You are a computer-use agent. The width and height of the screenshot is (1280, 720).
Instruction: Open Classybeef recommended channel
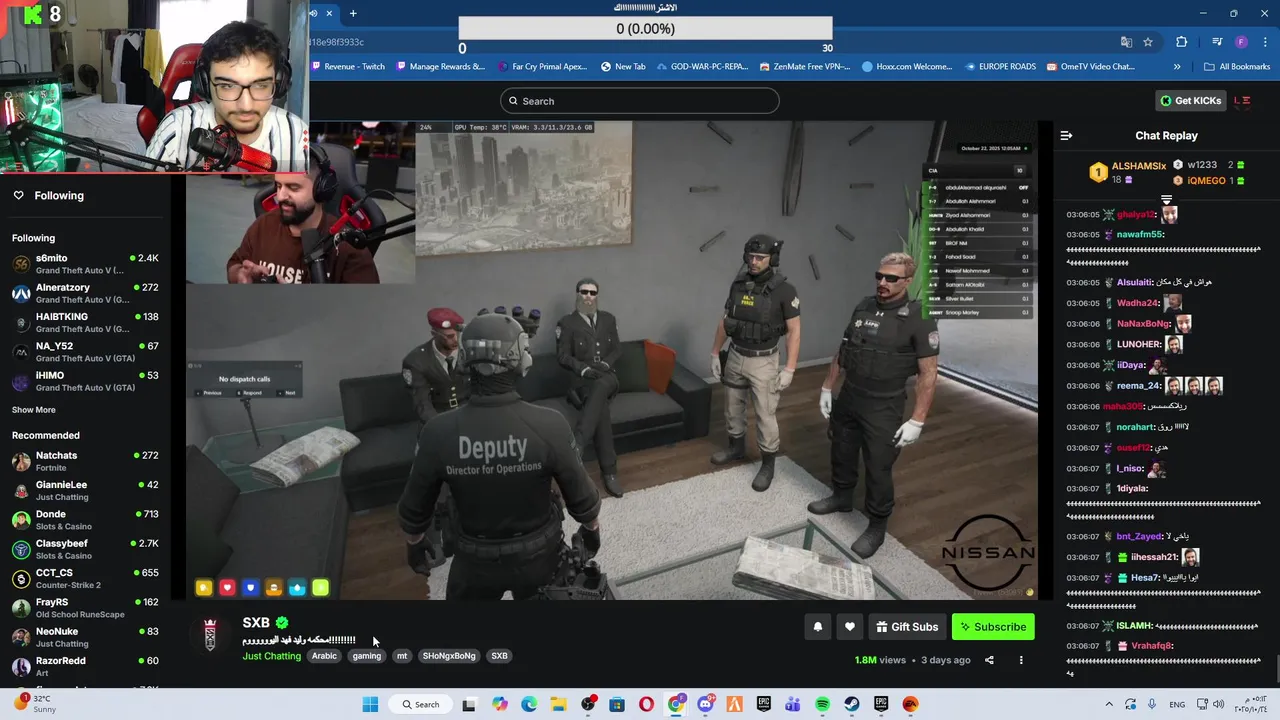[x=85, y=549]
